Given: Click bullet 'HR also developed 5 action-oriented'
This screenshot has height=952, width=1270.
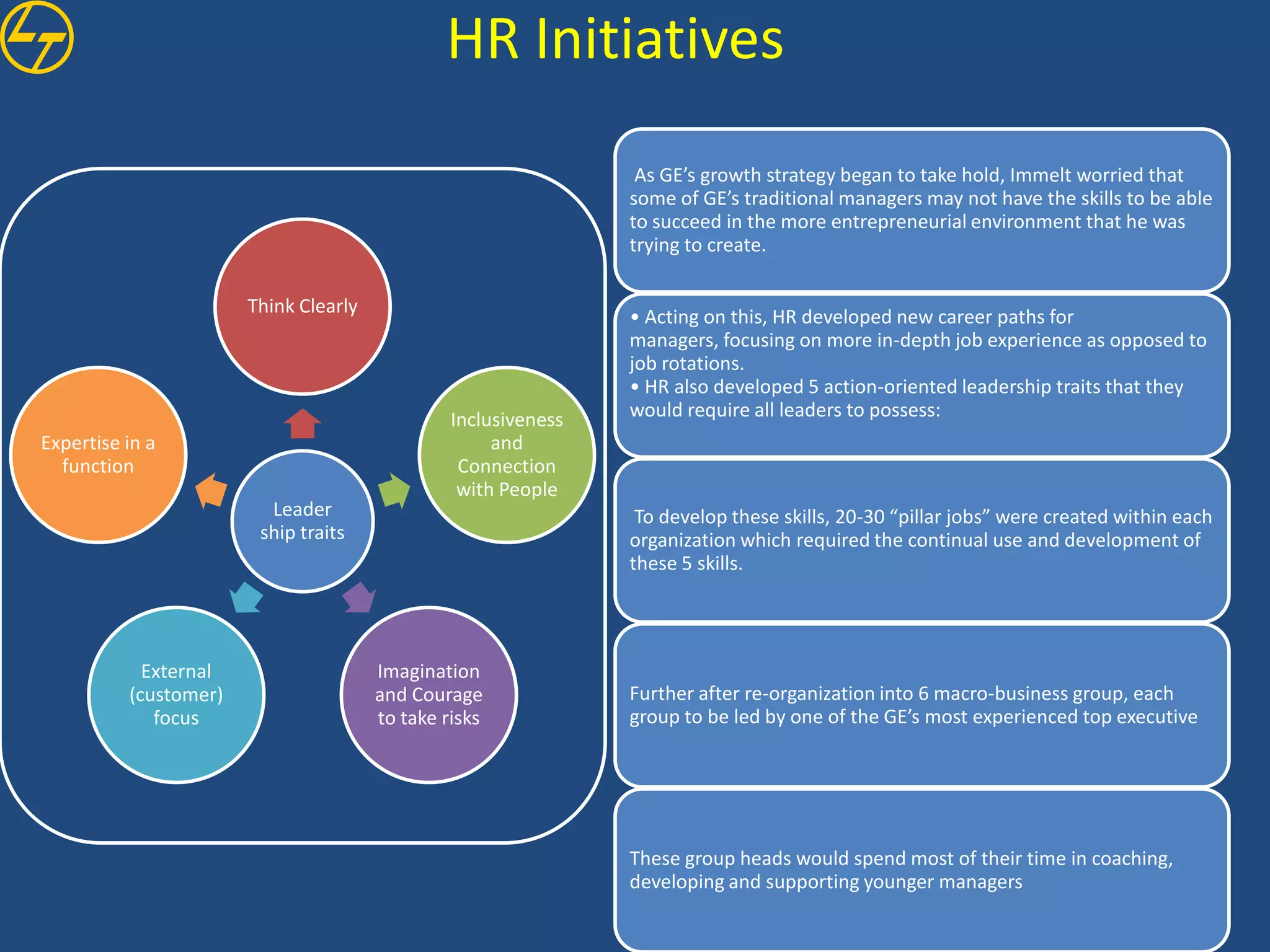Looking at the screenshot, I should (x=907, y=399).
